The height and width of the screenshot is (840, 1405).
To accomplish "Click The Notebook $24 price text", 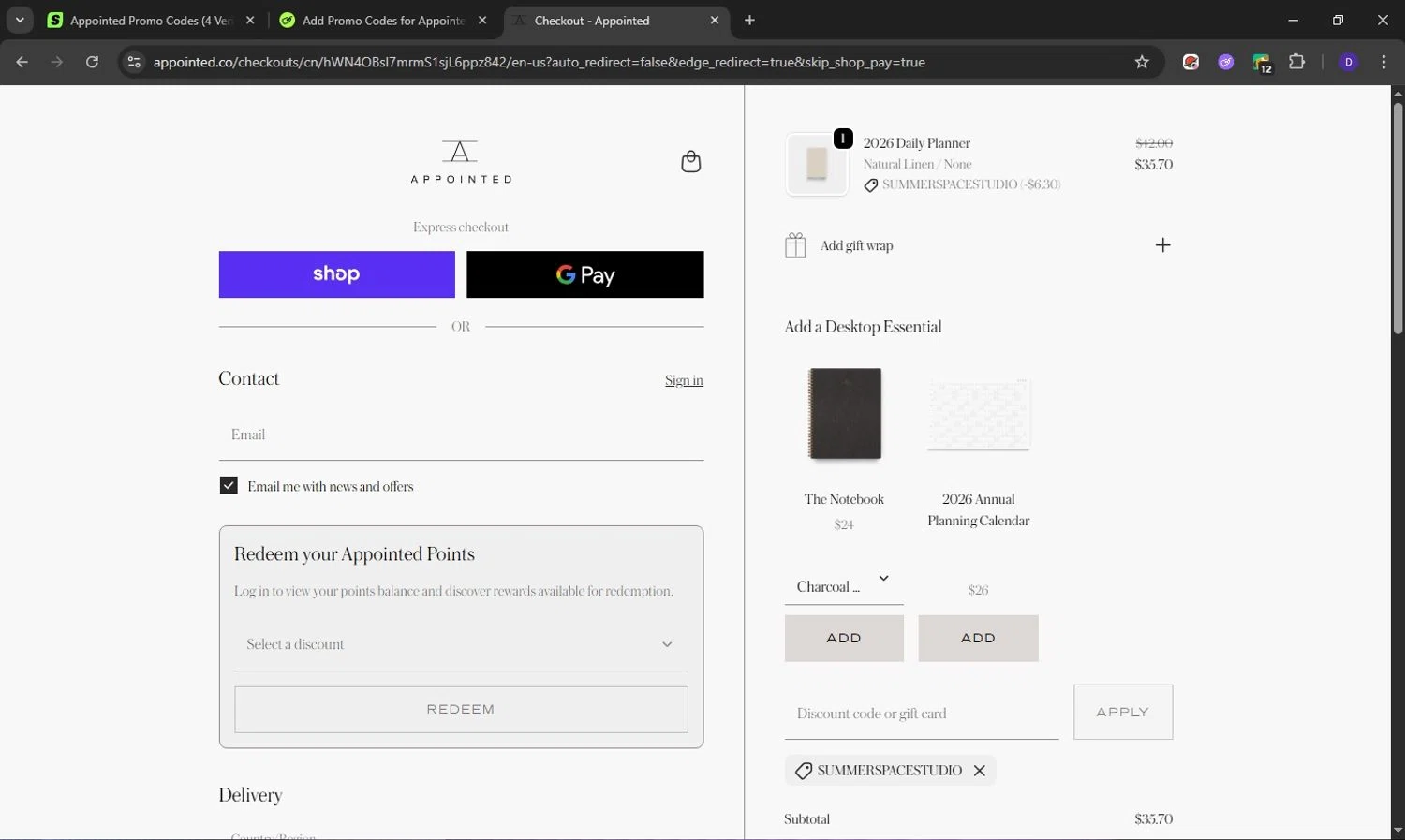I will (844, 524).
